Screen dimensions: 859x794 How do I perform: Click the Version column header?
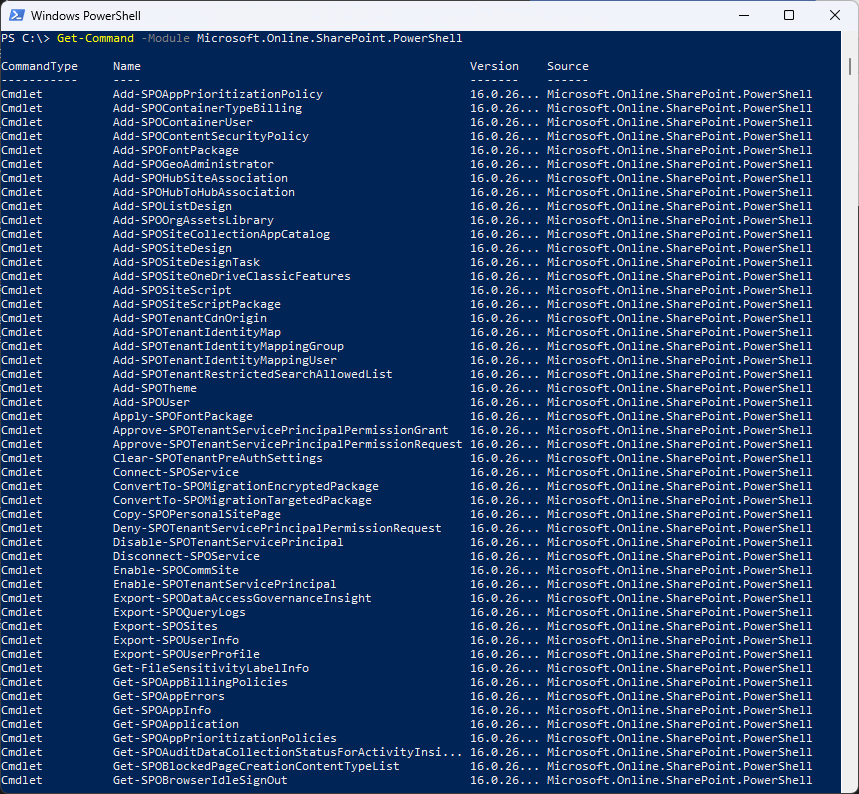click(x=494, y=66)
